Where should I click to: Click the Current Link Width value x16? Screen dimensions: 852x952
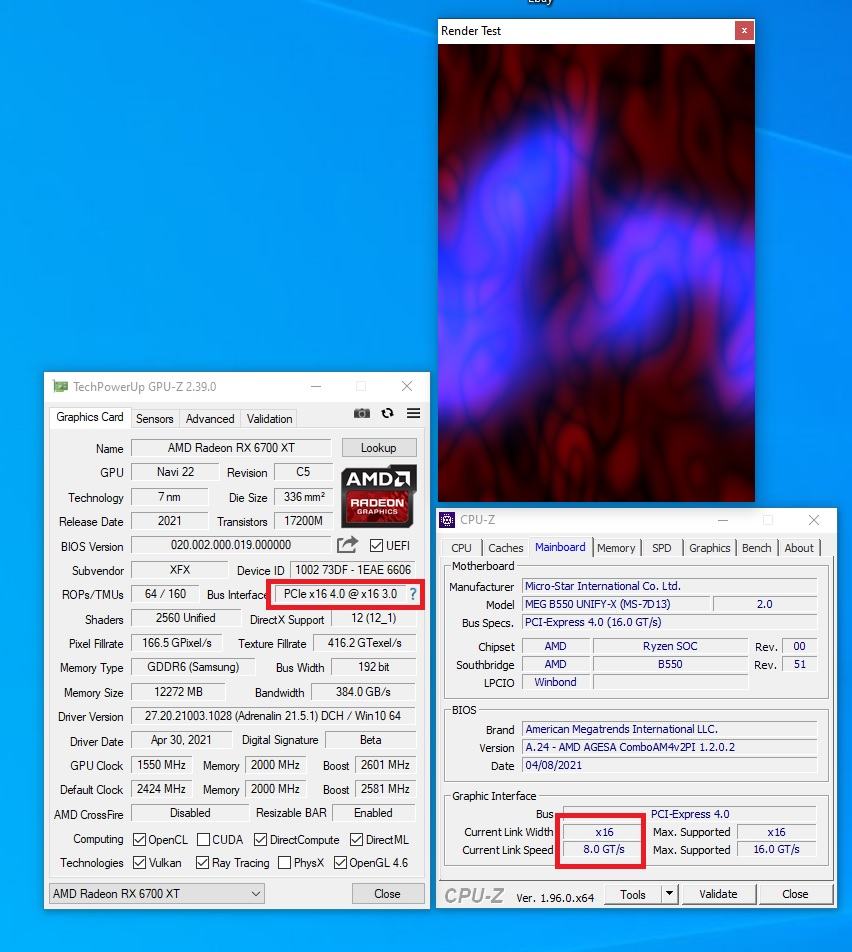point(604,832)
